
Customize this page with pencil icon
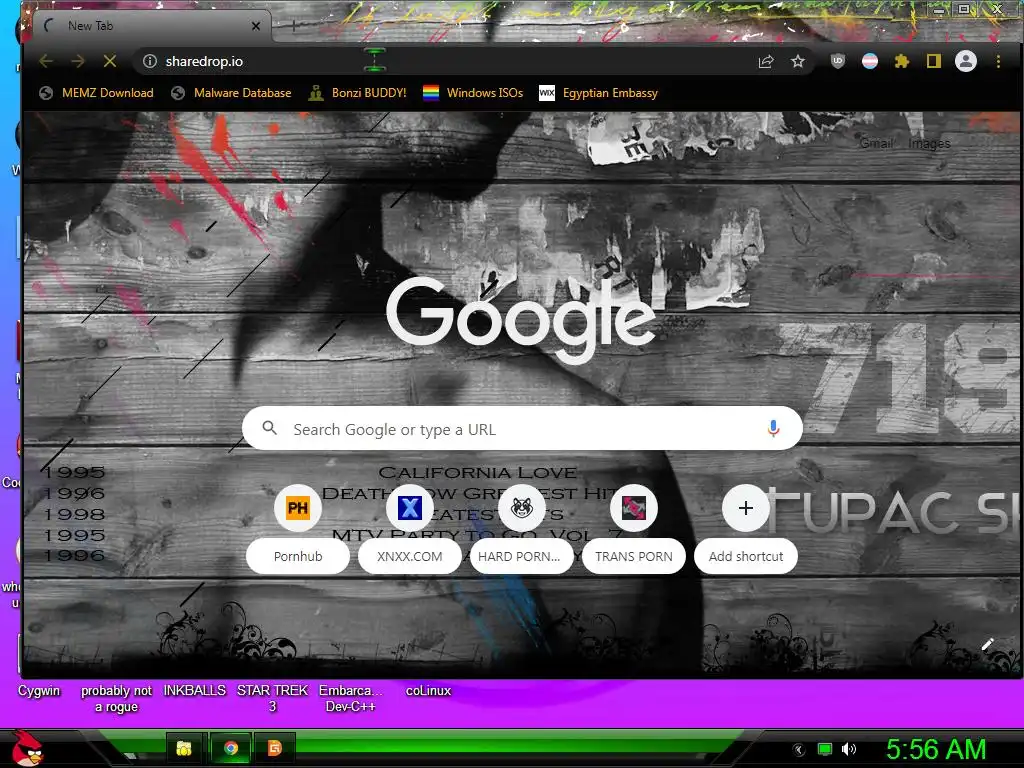point(987,645)
